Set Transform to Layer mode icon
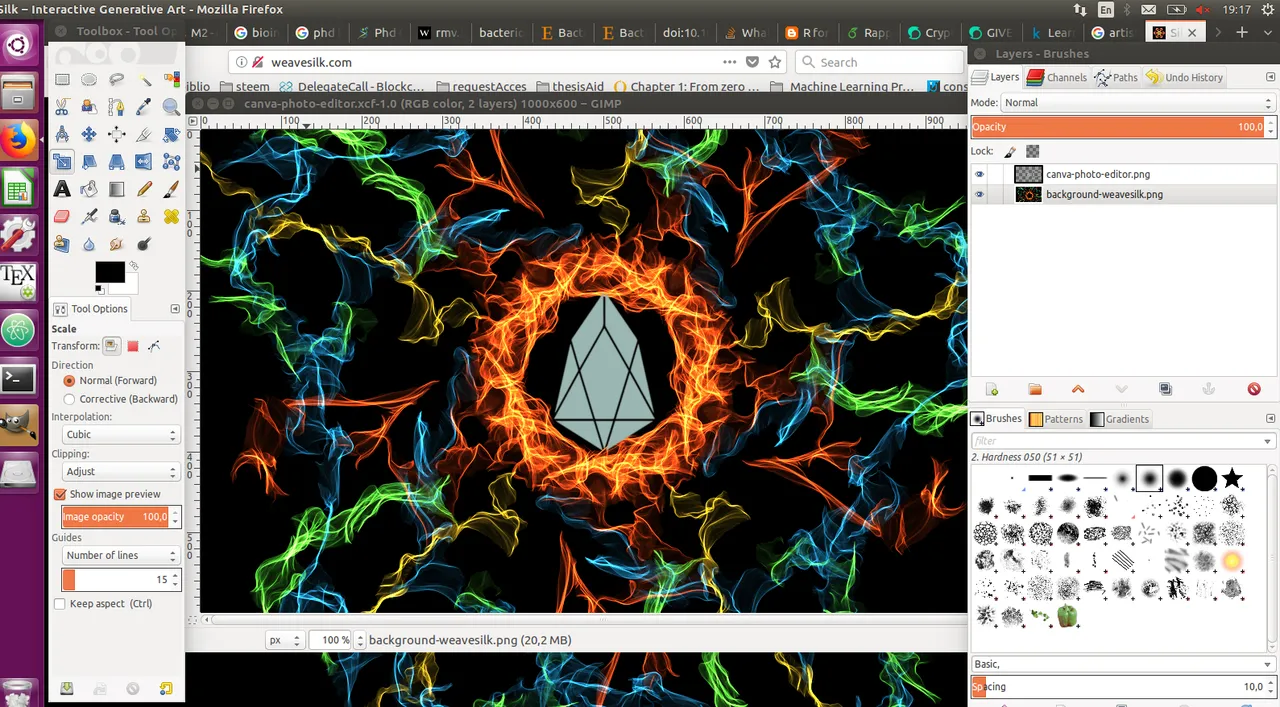The height and width of the screenshot is (707, 1280). pyautogui.click(x=111, y=346)
